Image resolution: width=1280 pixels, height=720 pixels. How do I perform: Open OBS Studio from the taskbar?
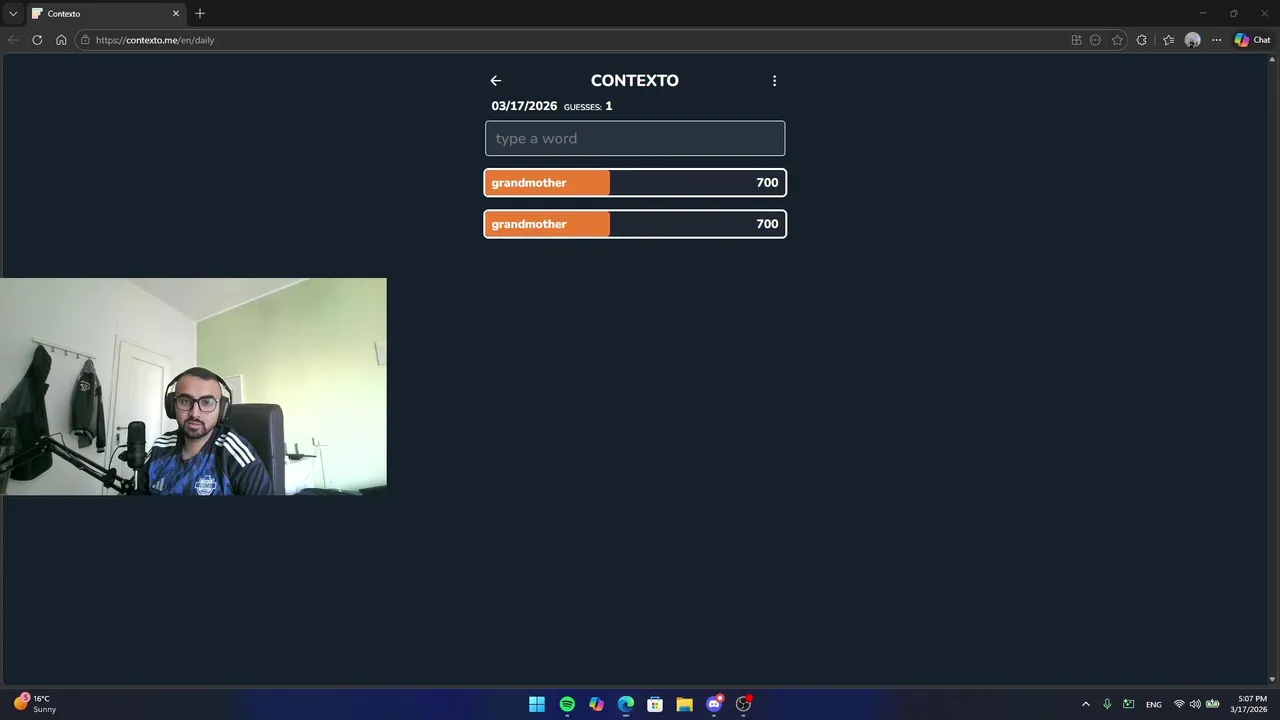pyautogui.click(x=743, y=704)
